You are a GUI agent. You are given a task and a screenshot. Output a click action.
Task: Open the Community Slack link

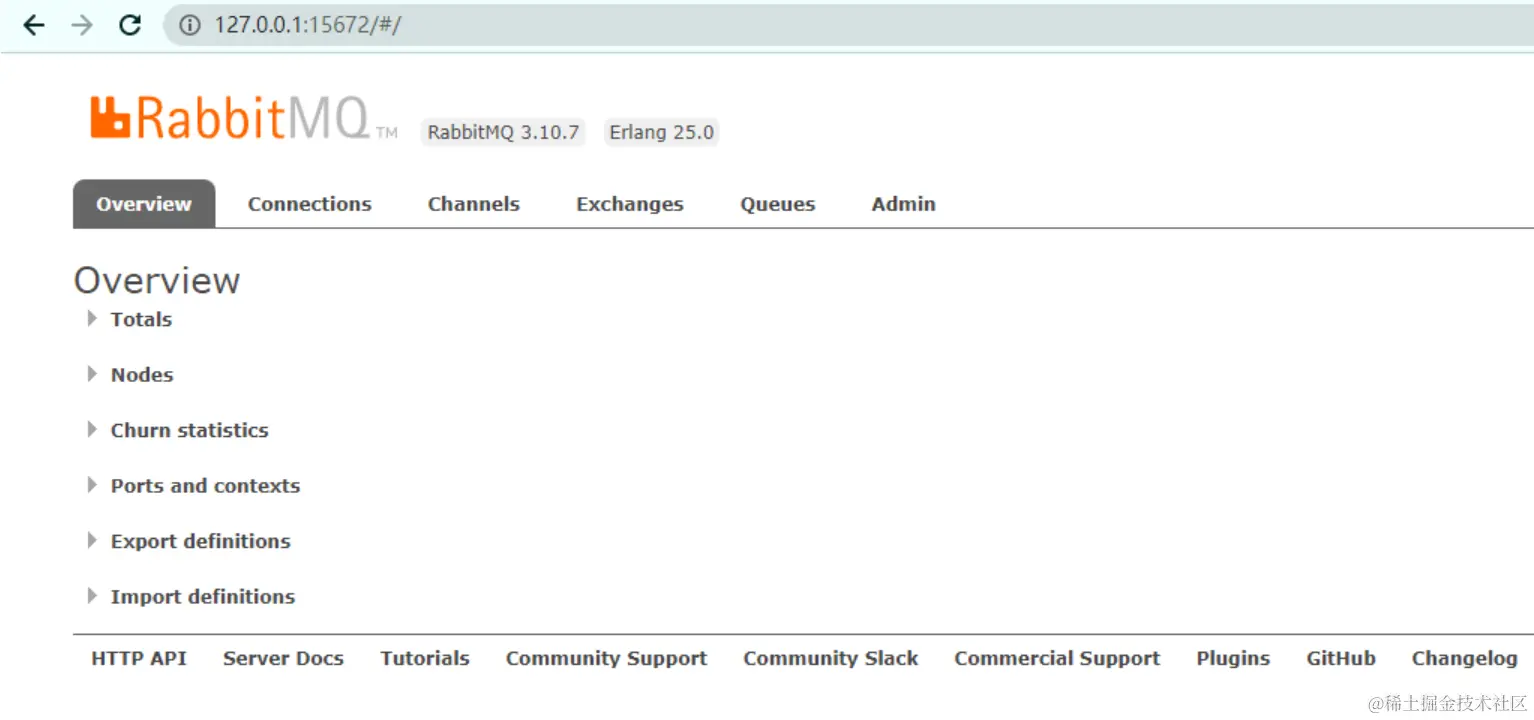click(x=831, y=658)
